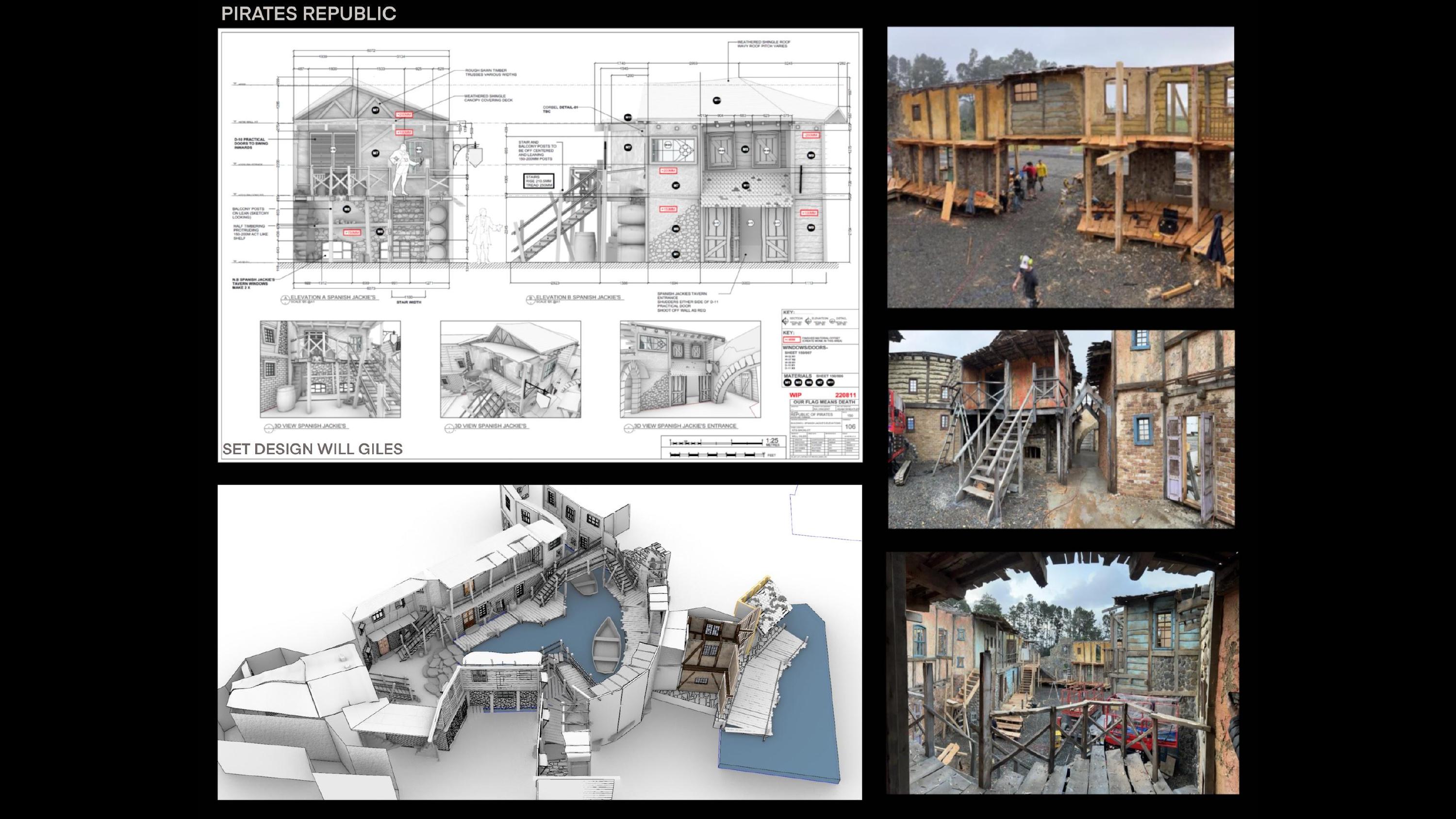This screenshot has width=1456, height=819.
Task: Click the PIRATES REPUBLIC heading
Action: pyautogui.click(x=309, y=14)
